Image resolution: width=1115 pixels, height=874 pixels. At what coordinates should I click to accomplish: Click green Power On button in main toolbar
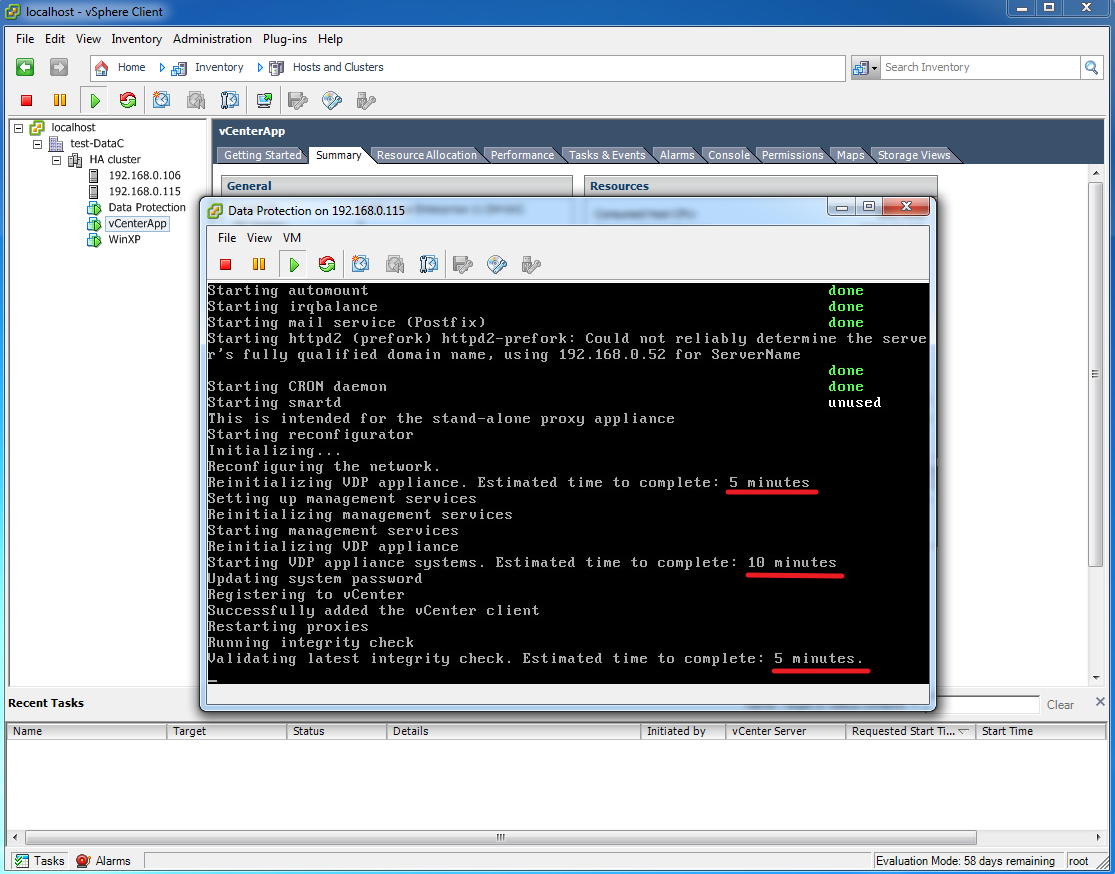[95, 100]
